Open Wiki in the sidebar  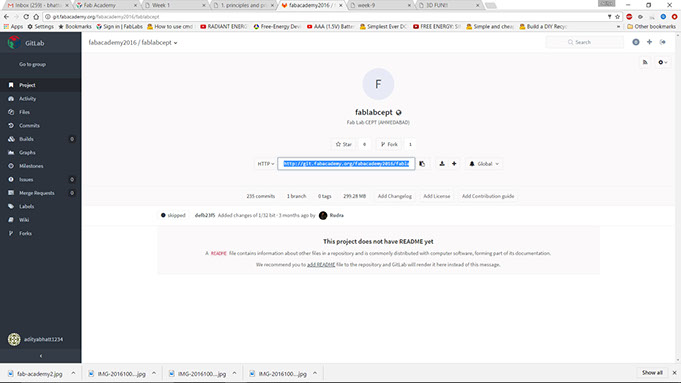[x=40, y=220]
